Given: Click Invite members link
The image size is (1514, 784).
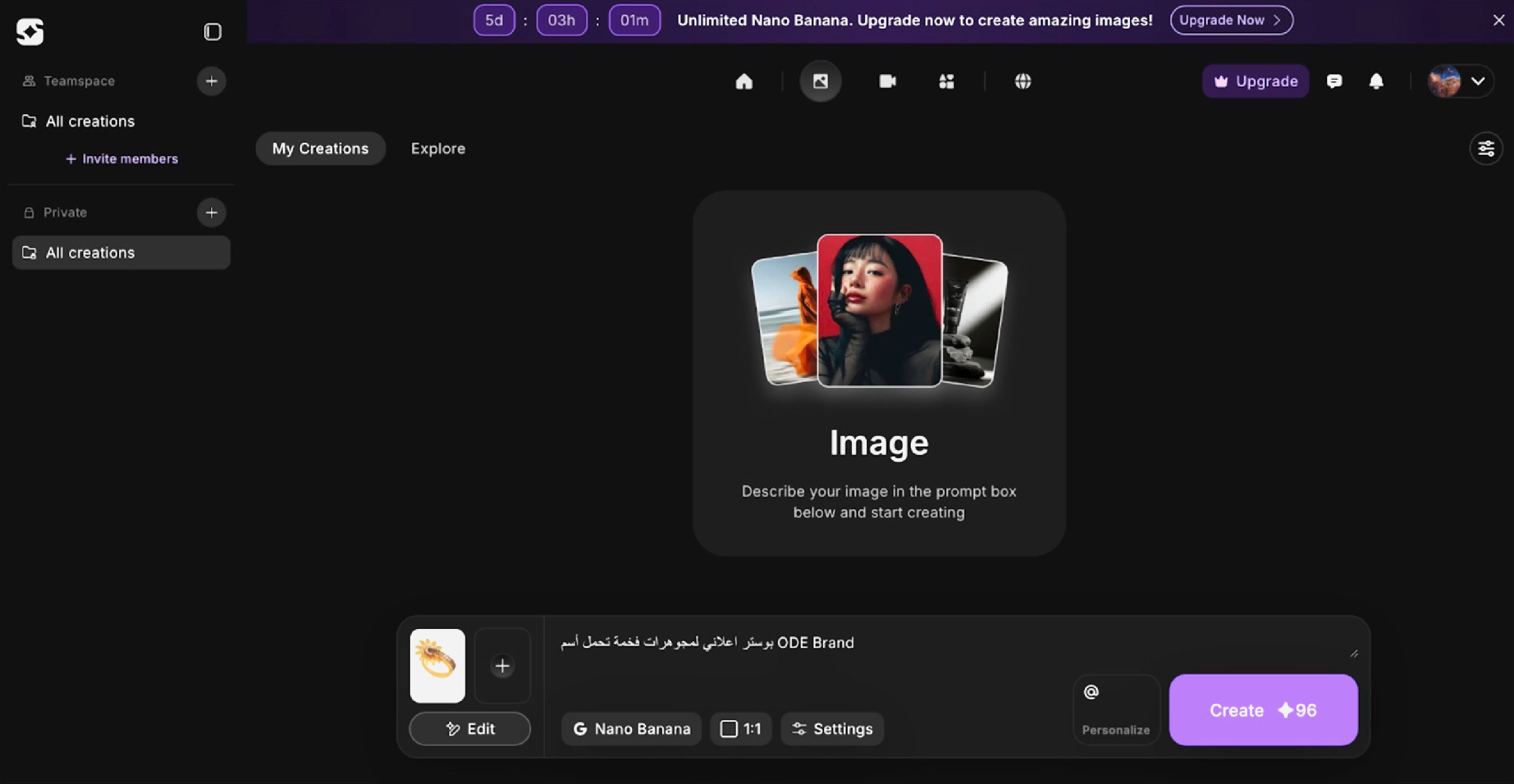Looking at the screenshot, I should [x=121, y=159].
